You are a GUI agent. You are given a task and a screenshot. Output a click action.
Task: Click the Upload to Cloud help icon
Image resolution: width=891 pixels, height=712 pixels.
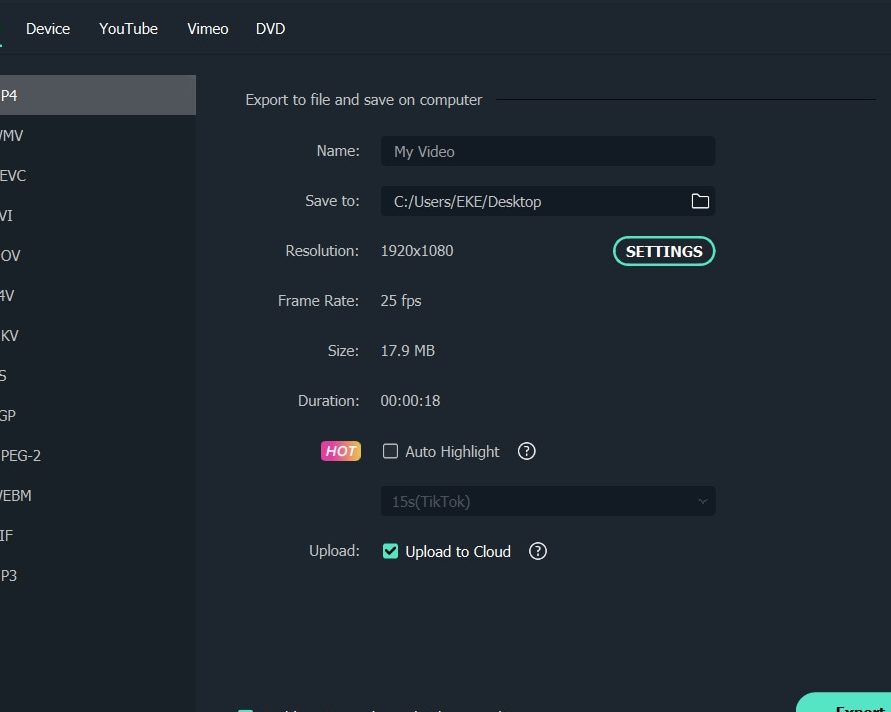coord(537,551)
